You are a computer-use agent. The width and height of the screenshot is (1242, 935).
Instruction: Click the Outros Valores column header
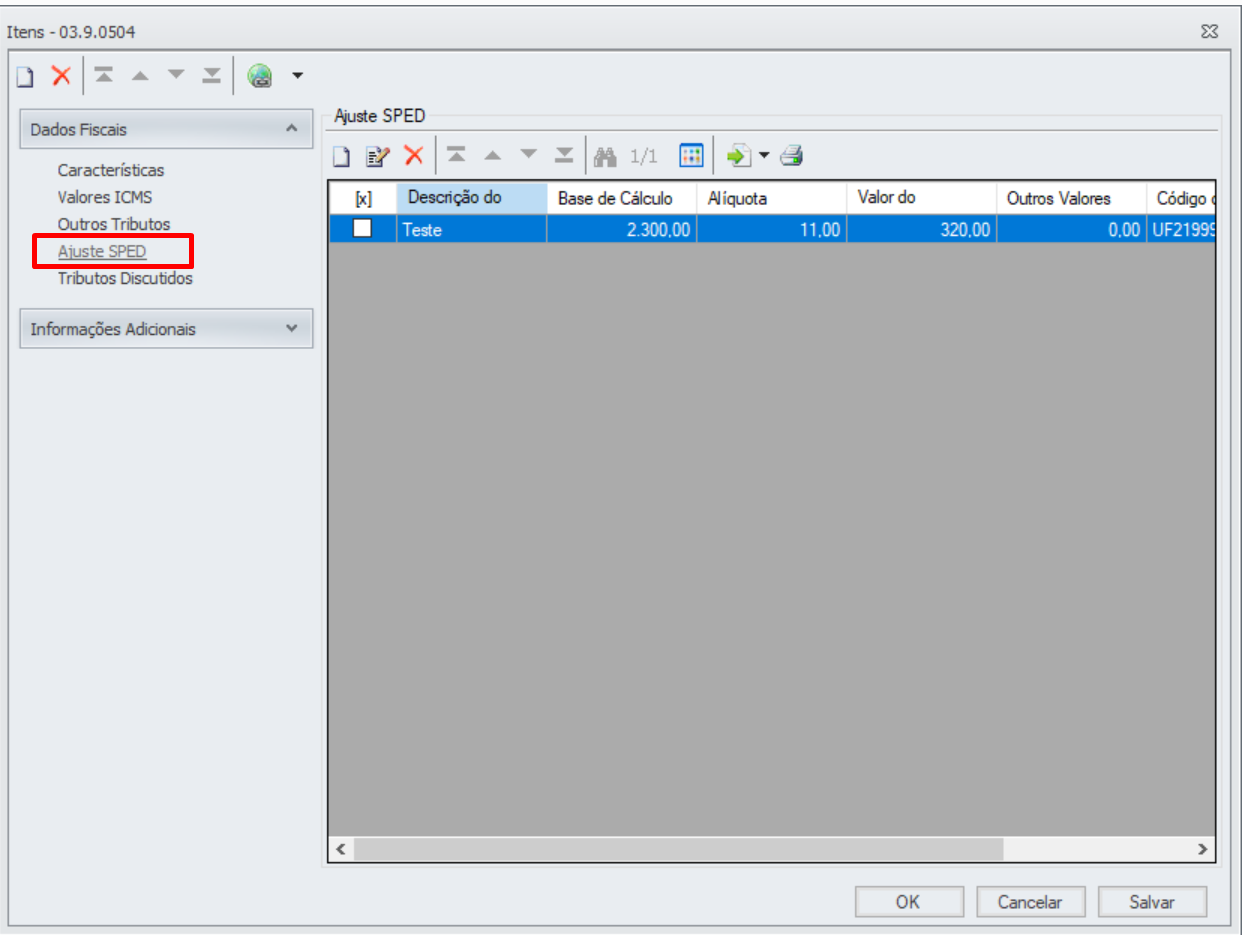(1072, 198)
